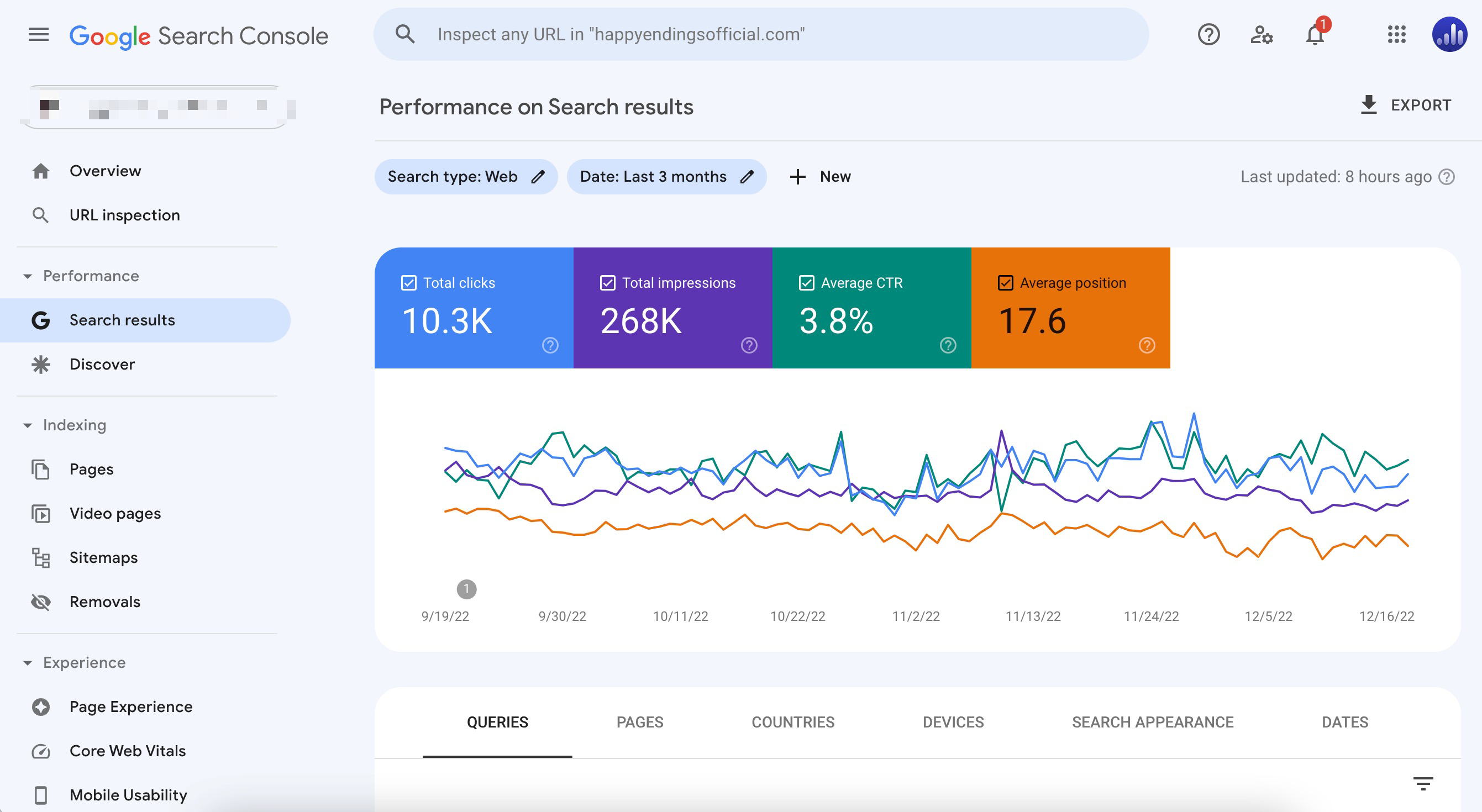Open the Total clicks help icon
The height and width of the screenshot is (812, 1482).
(550, 345)
